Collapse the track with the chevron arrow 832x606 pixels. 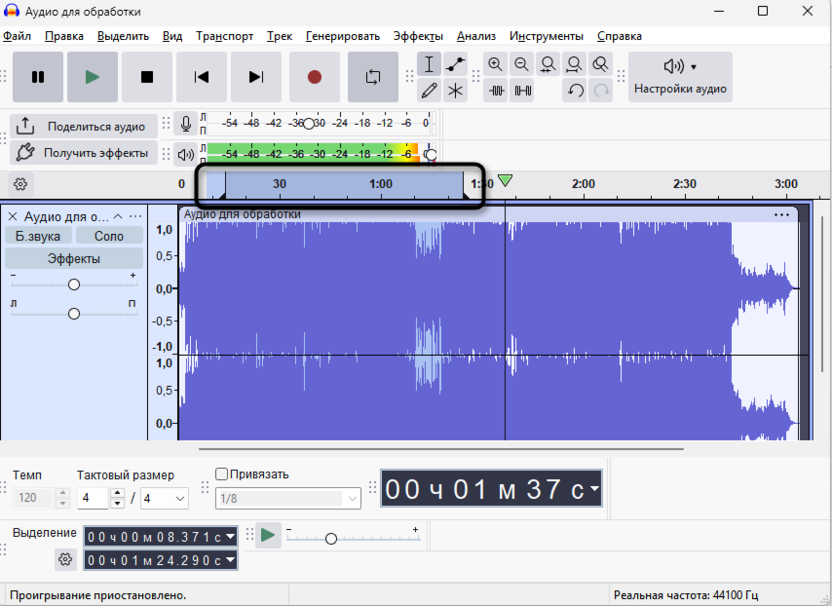coord(117,215)
